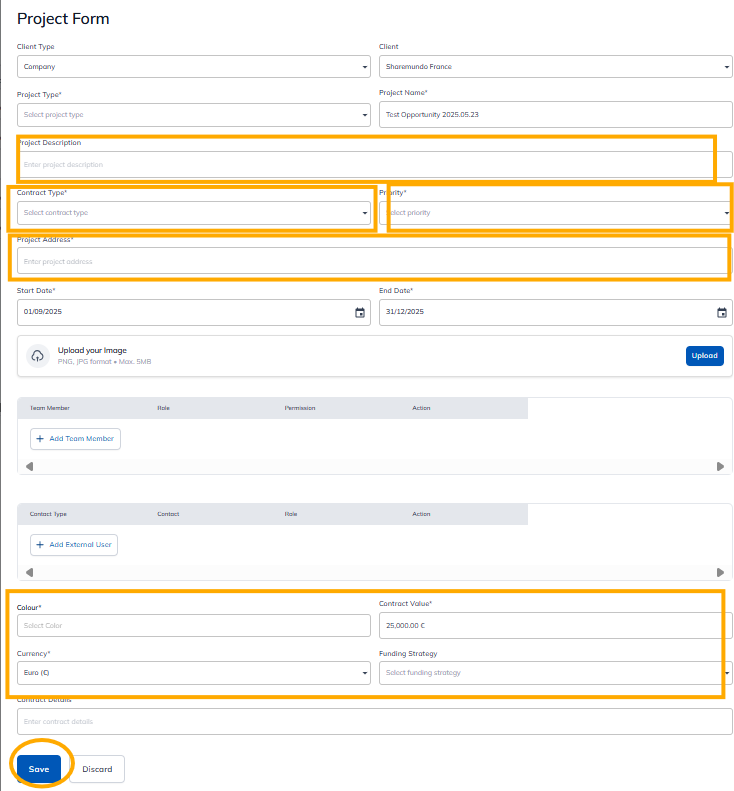Open the End Date calendar picker icon
The height and width of the screenshot is (791, 734).
[722, 312]
